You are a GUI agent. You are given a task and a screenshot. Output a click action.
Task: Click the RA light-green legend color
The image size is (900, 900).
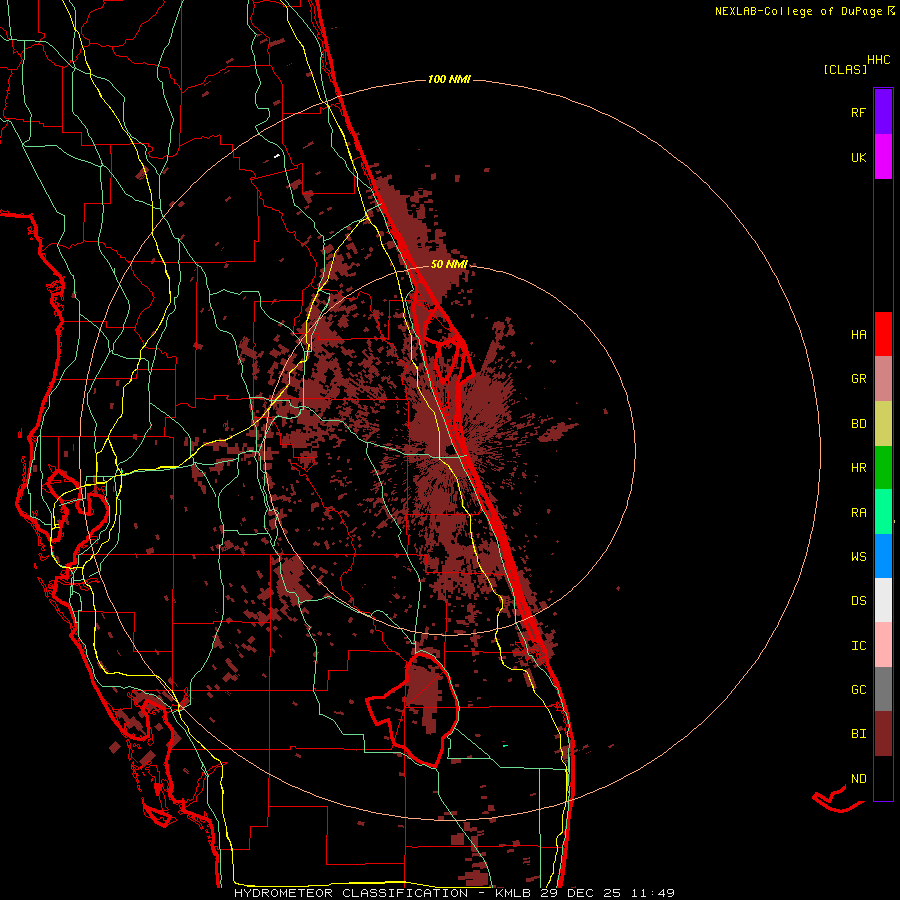click(x=883, y=512)
